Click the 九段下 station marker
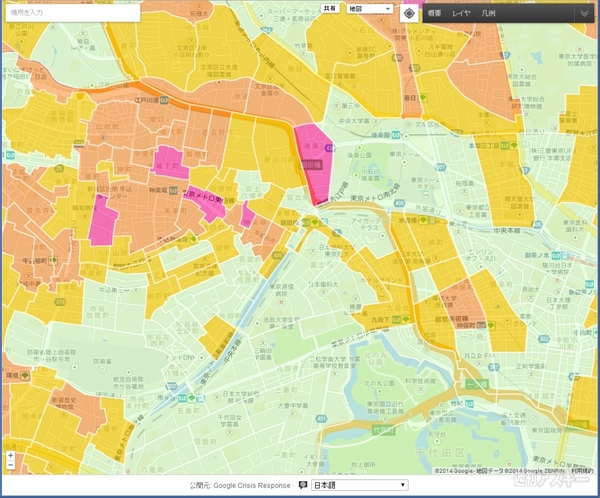Image resolution: width=600 pixels, height=498 pixels. (396, 319)
